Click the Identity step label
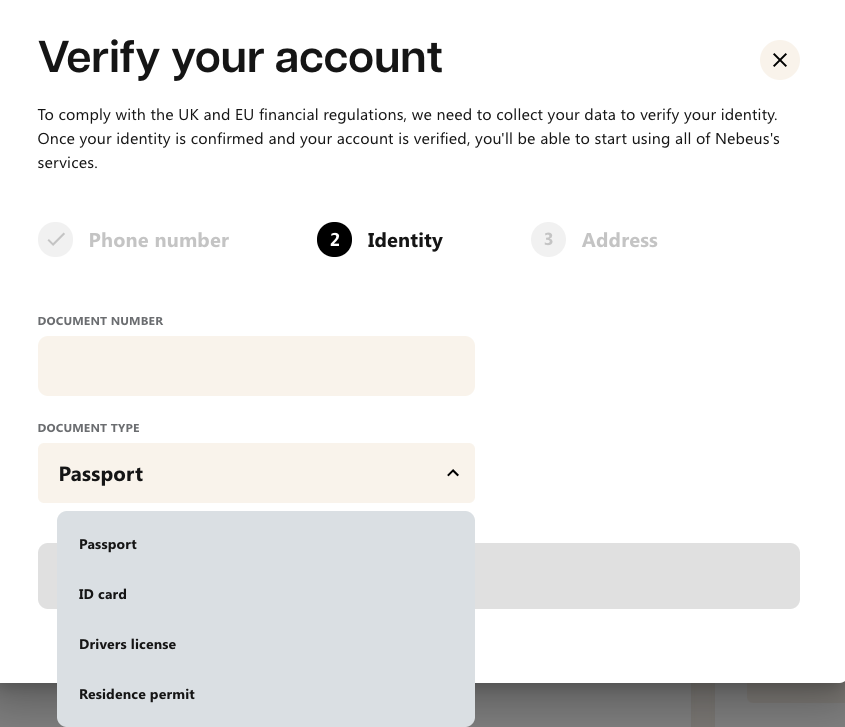Image resolution: width=845 pixels, height=727 pixels. (x=405, y=240)
